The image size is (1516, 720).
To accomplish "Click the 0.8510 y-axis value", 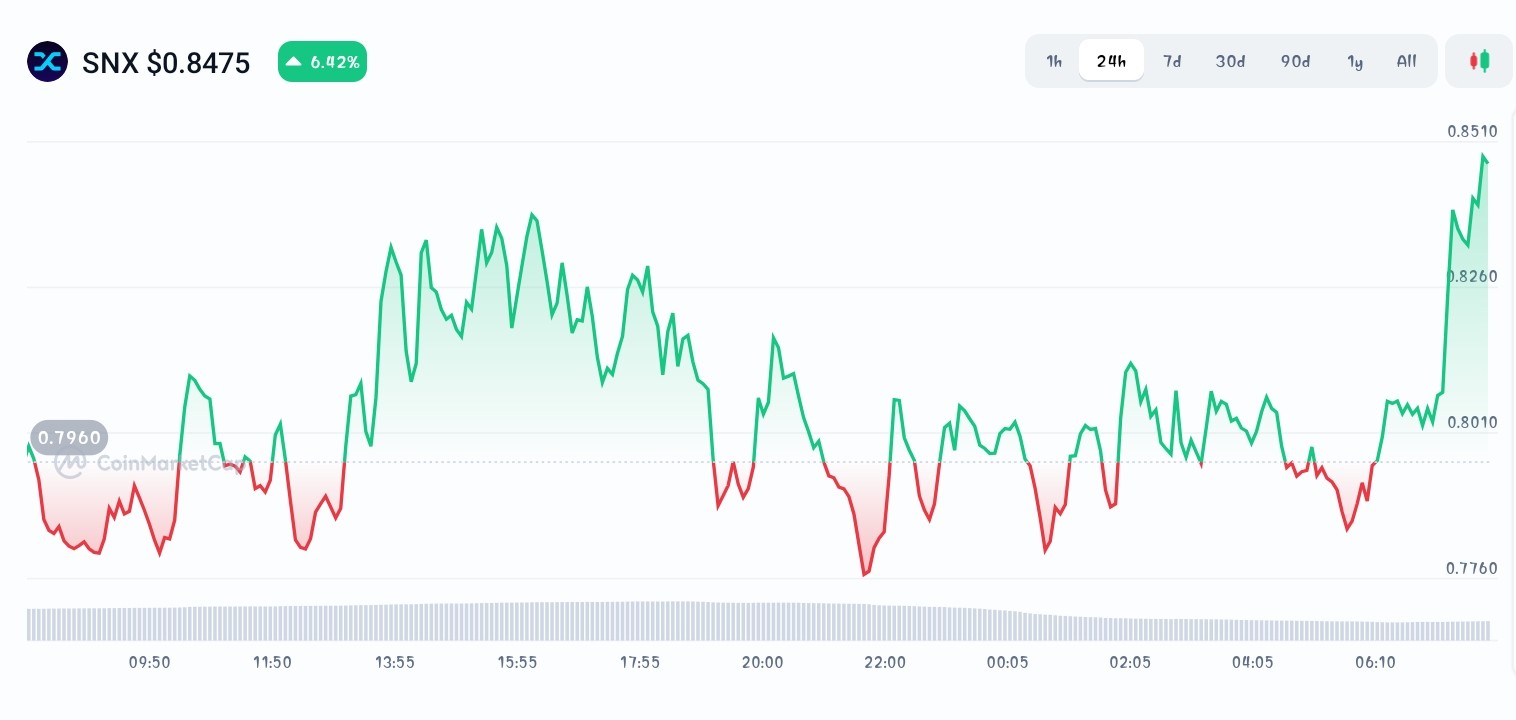I will click(1472, 131).
